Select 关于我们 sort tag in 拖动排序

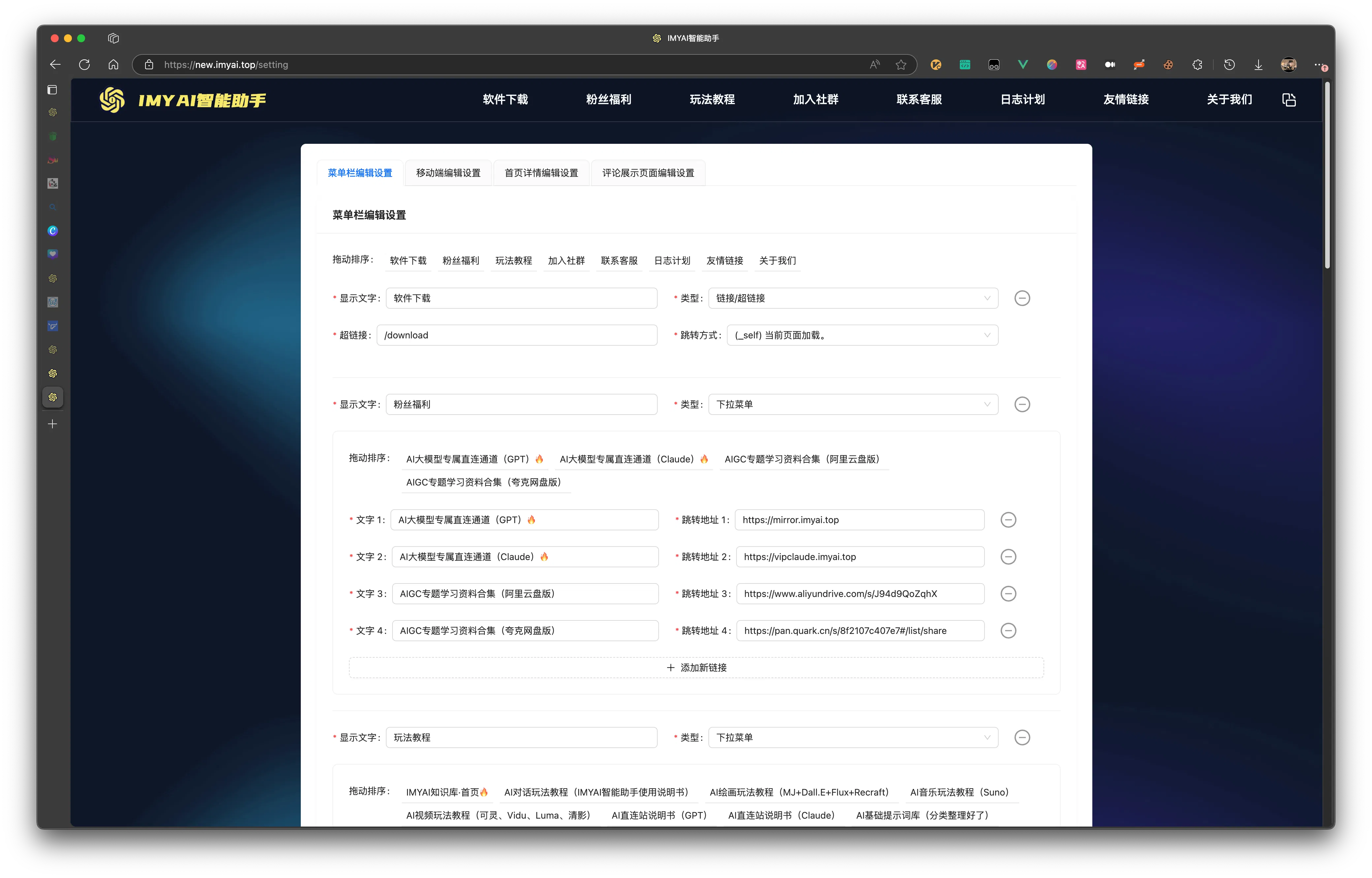point(777,261)
